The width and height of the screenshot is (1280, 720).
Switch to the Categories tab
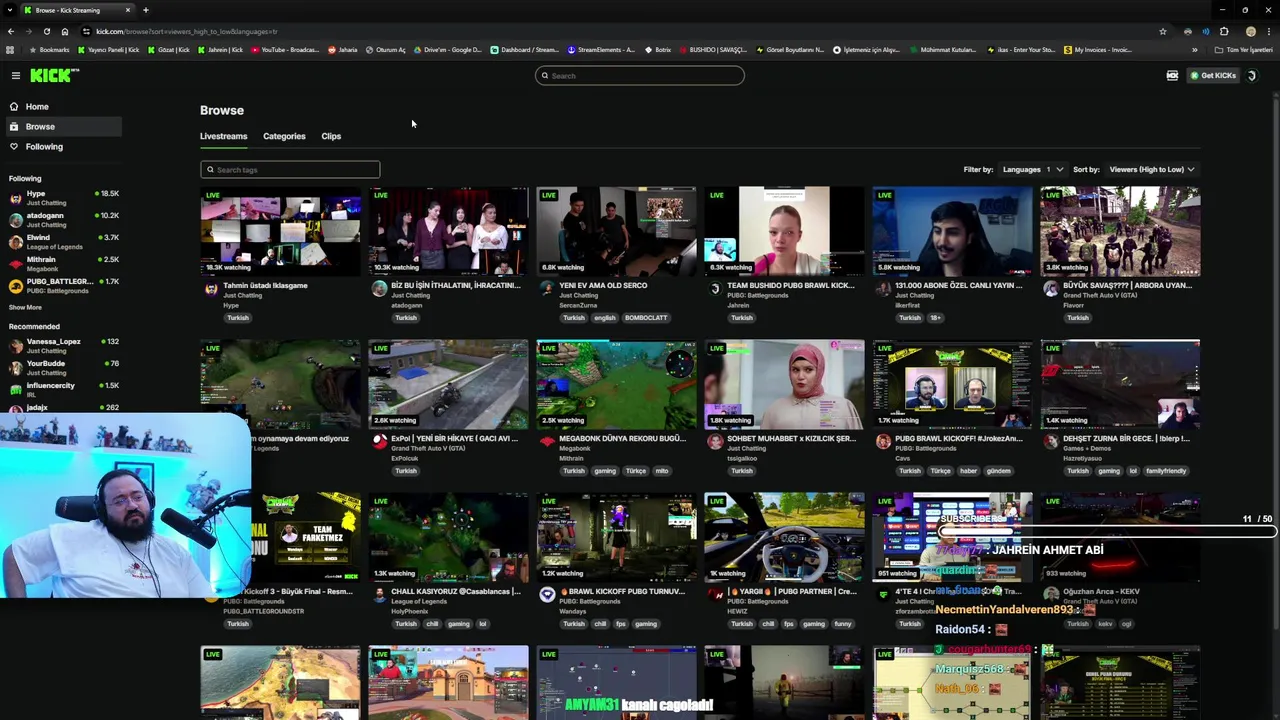point(284,136)
